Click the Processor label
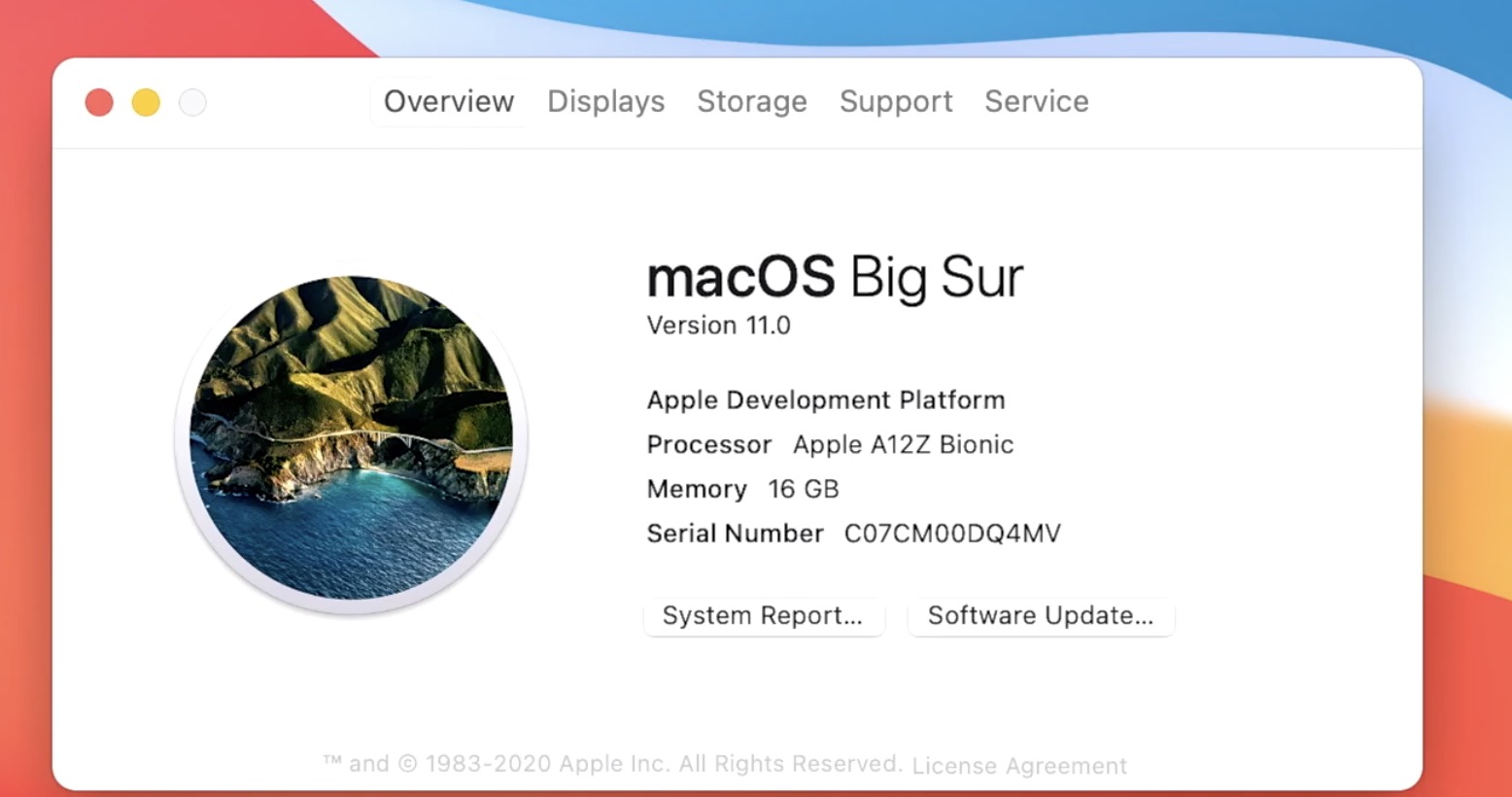 [709, 444]
